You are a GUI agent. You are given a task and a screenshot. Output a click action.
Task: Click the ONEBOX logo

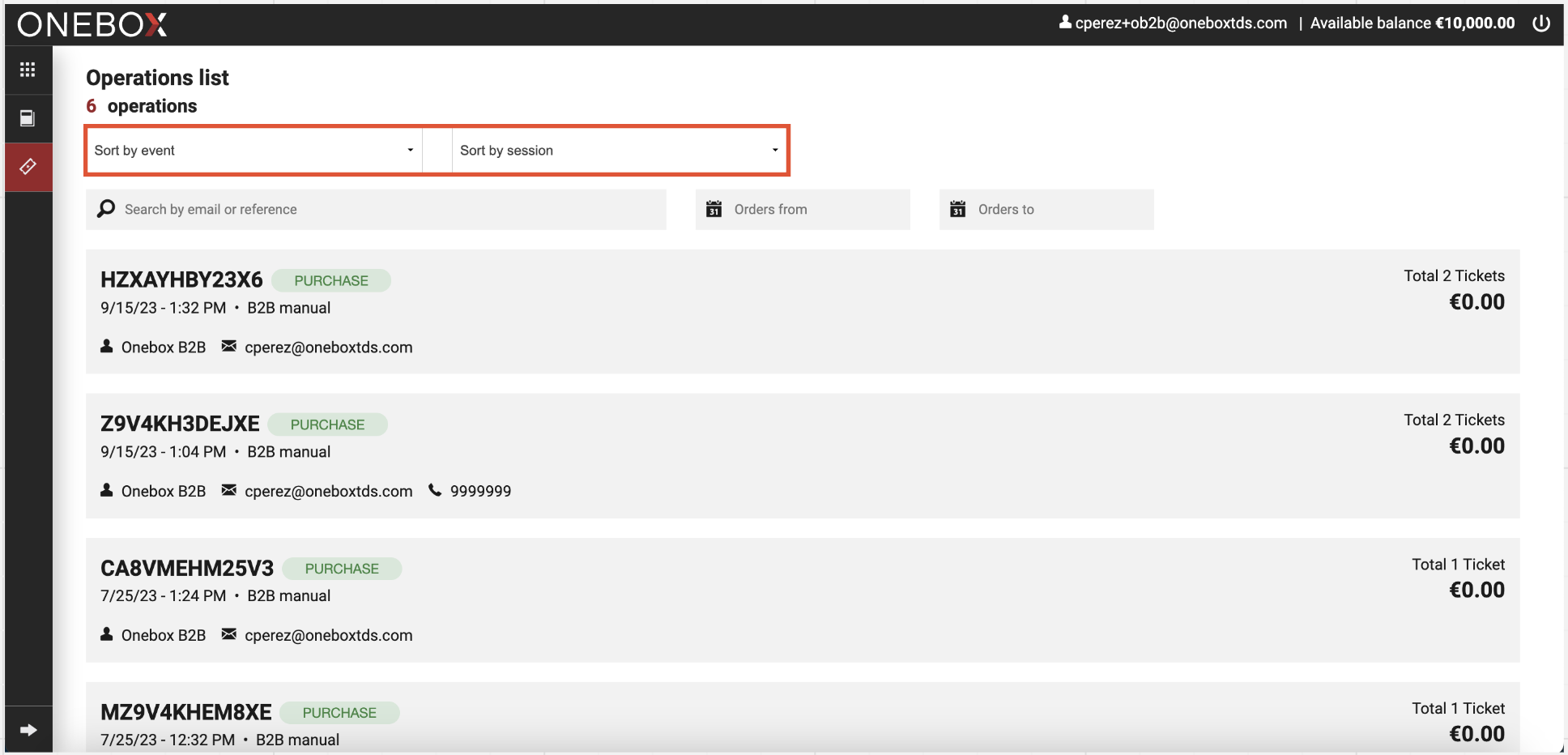point(92,24)
